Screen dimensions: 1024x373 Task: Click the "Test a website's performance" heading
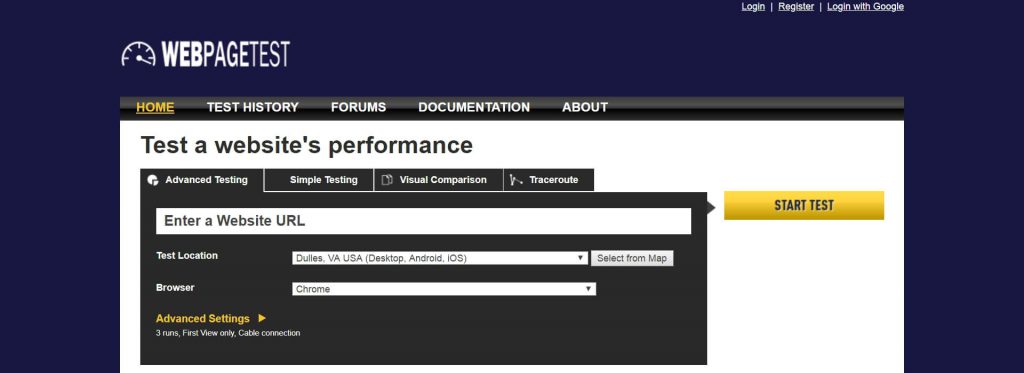click(x=306, y=145)
